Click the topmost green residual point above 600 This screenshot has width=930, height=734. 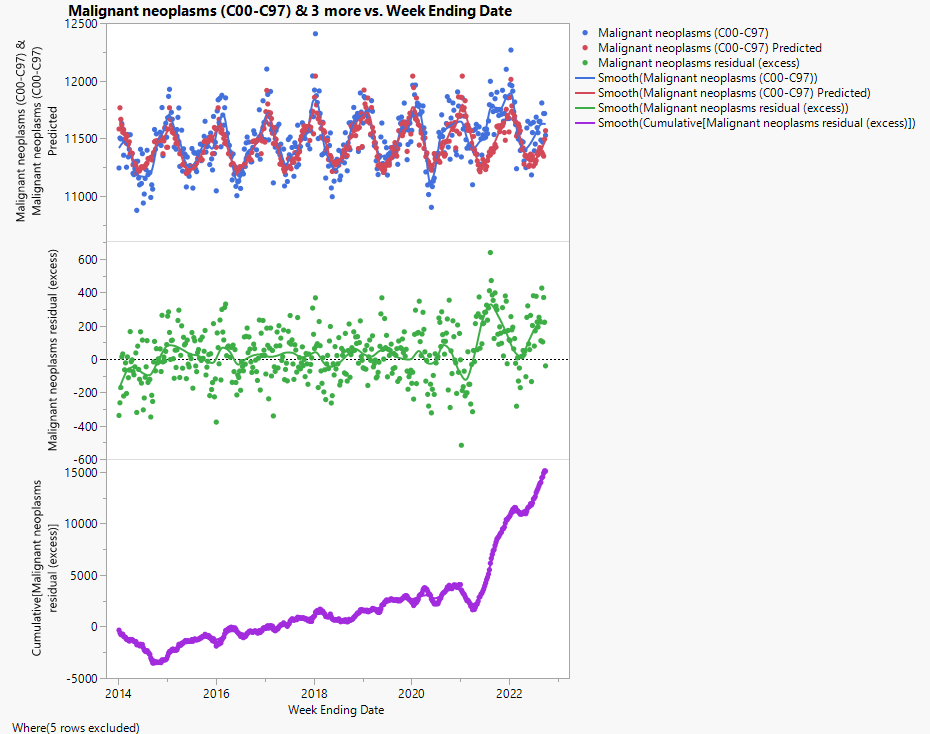[x=491, y=253]
